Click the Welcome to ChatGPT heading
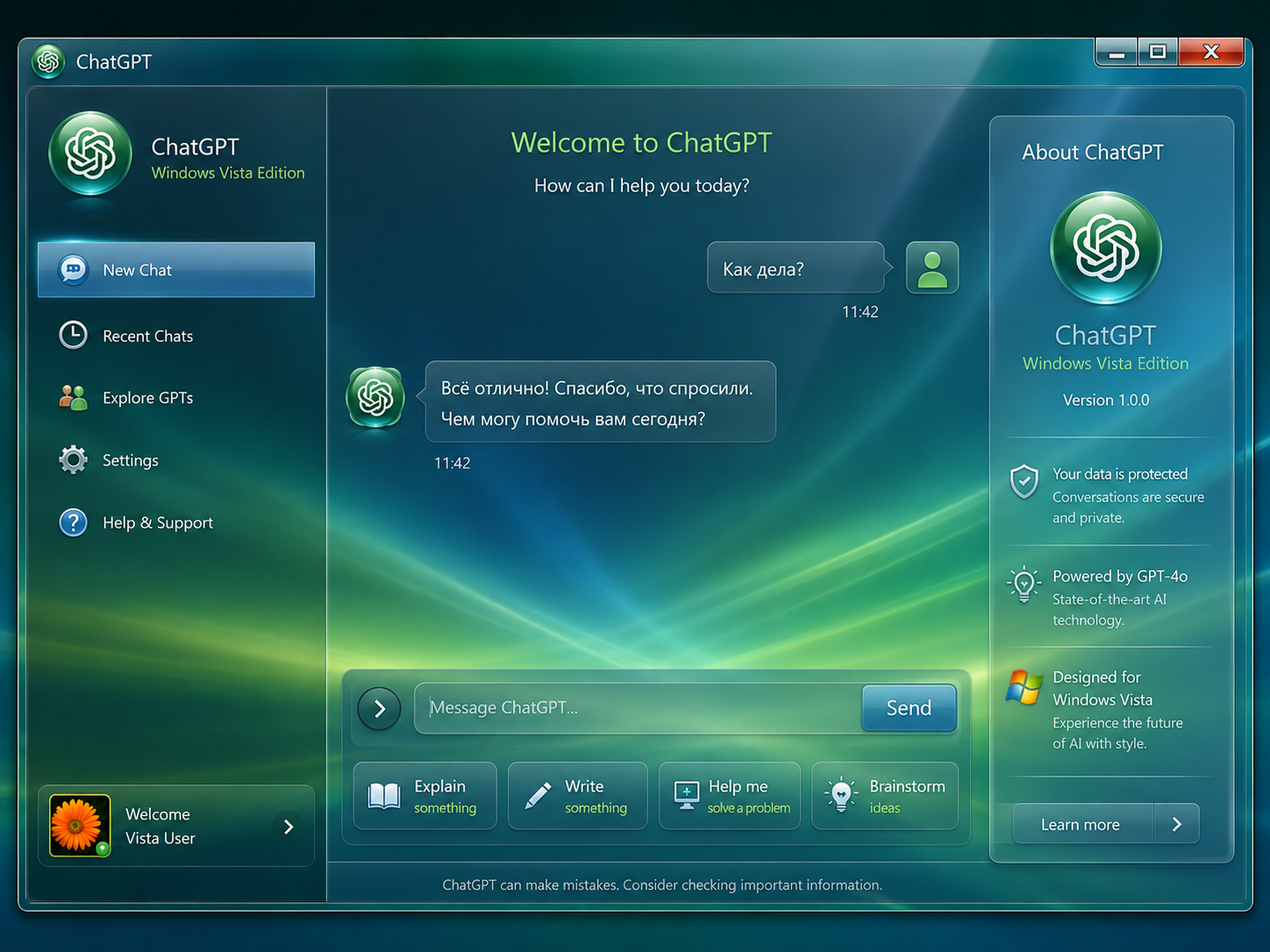Screen dimensions: 1270x952 pyautogui.click(x=642, y=142)
